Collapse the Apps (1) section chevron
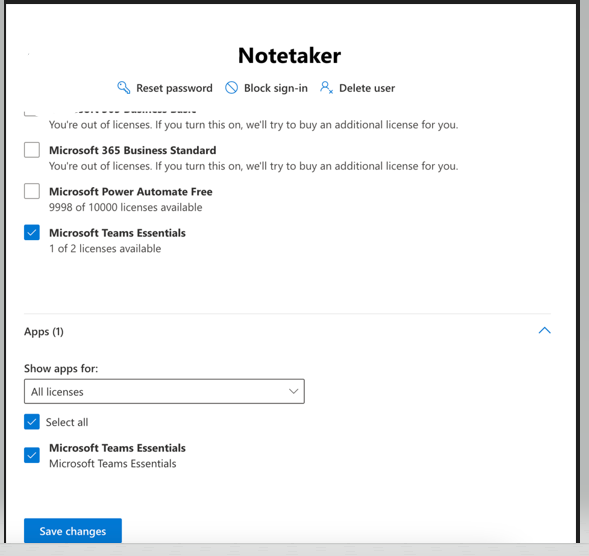Image resolution: width=589 pixels, height=556 pixels. 544,331
